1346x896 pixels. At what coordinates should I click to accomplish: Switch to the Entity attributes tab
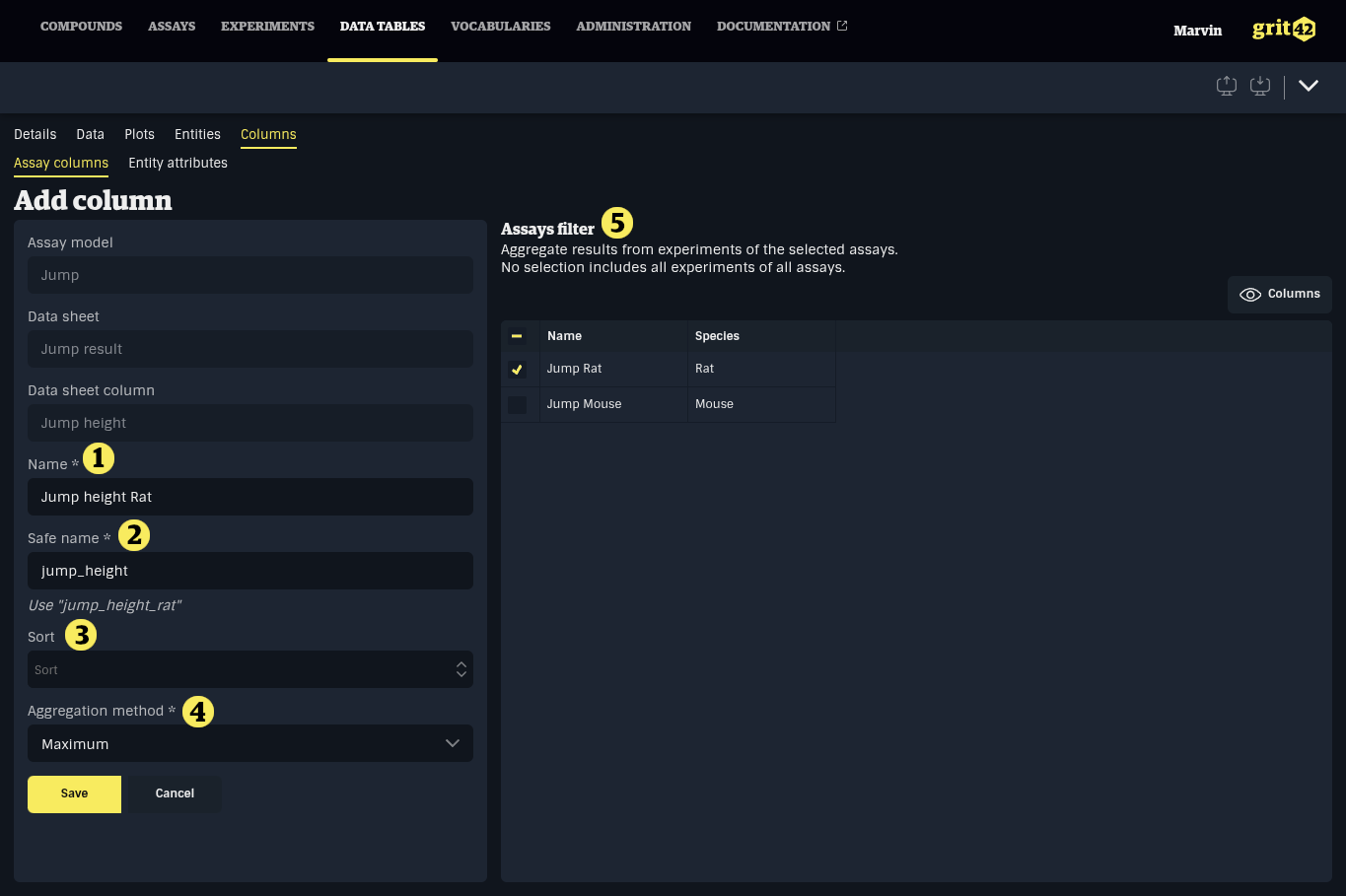[x=177, y=163]
